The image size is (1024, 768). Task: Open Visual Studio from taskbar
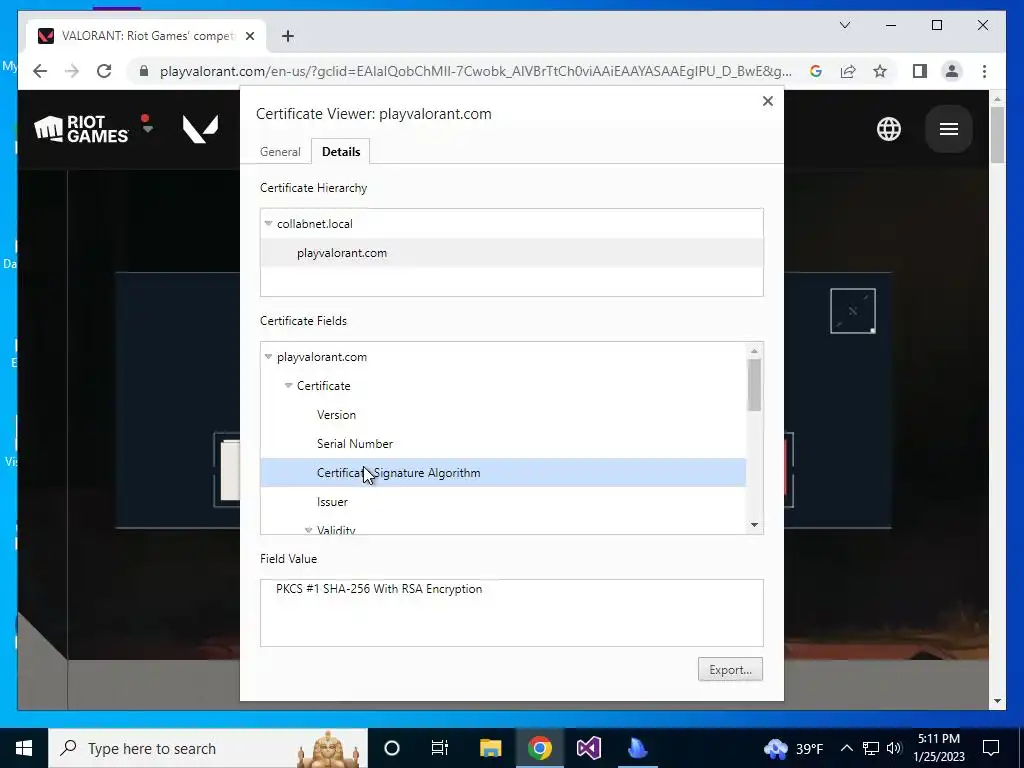588,748
